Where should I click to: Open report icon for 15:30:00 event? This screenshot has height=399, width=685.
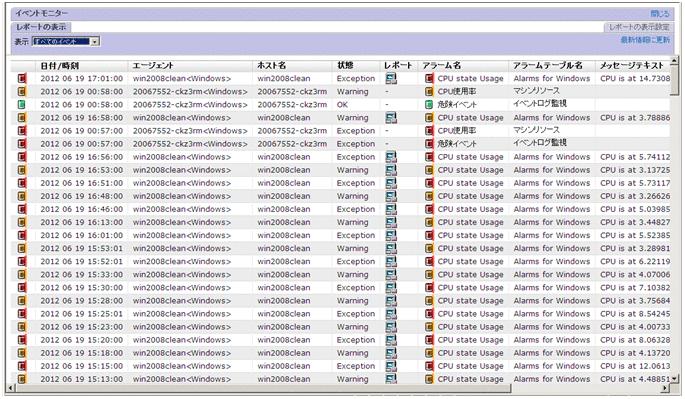pos(391,288)
